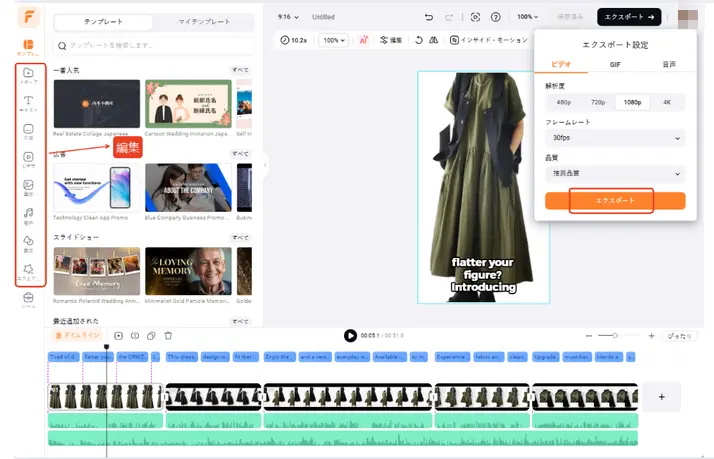Screen dimensions: 714x459
Task: Select the ビデオ export tab
Action: pos(561,64)
